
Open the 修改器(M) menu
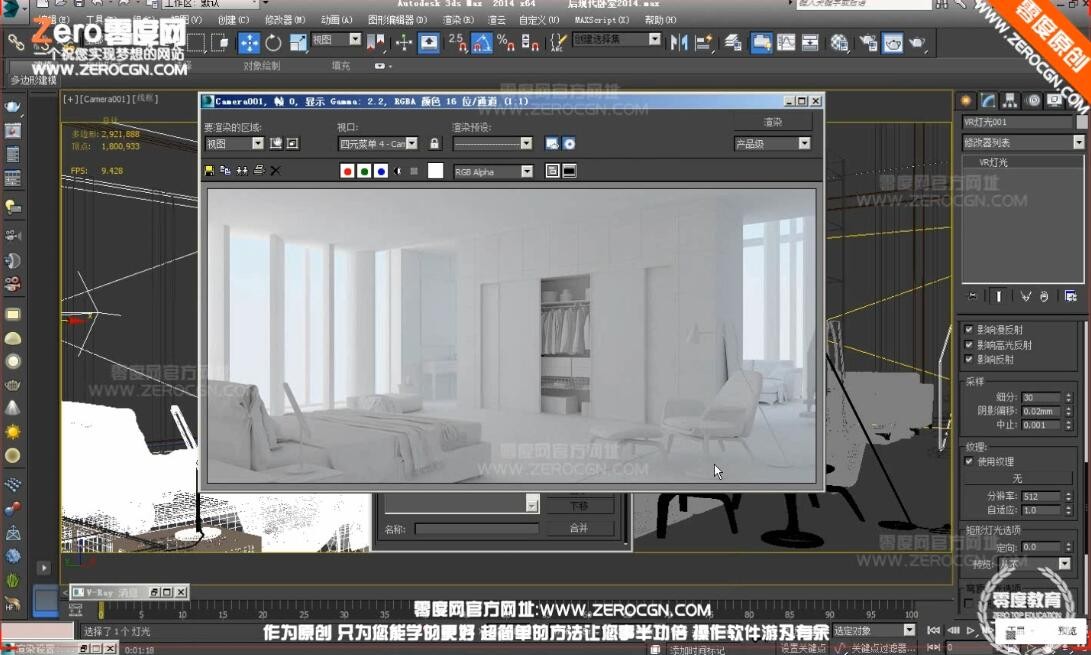(285, 20)
